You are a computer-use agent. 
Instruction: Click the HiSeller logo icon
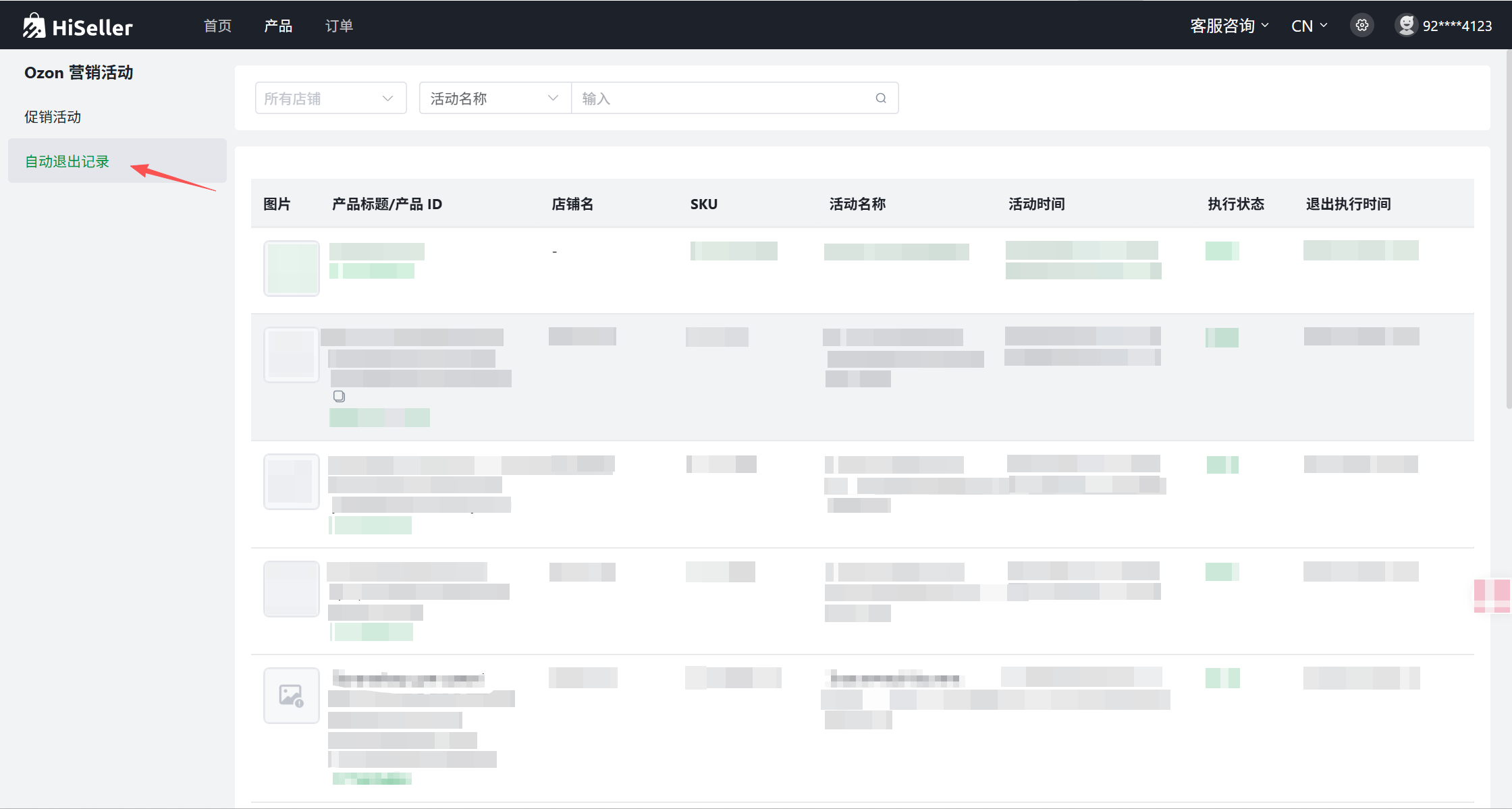point(34,26)
